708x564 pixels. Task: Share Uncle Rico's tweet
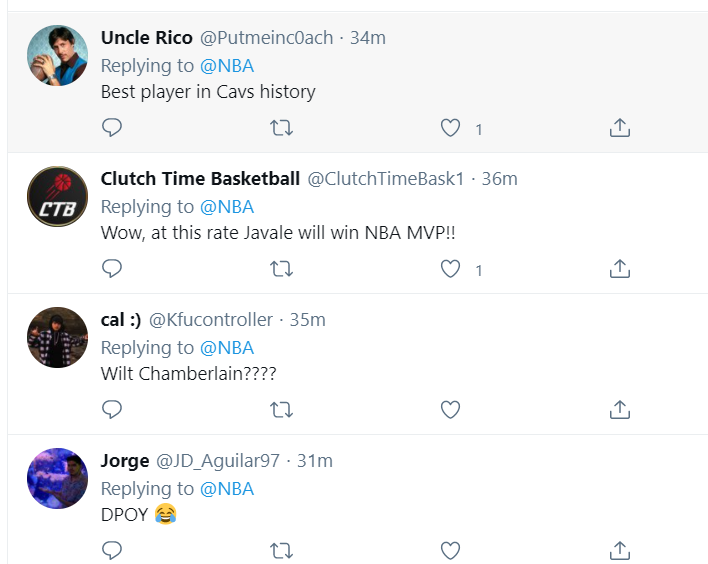(x=620, y=128)
